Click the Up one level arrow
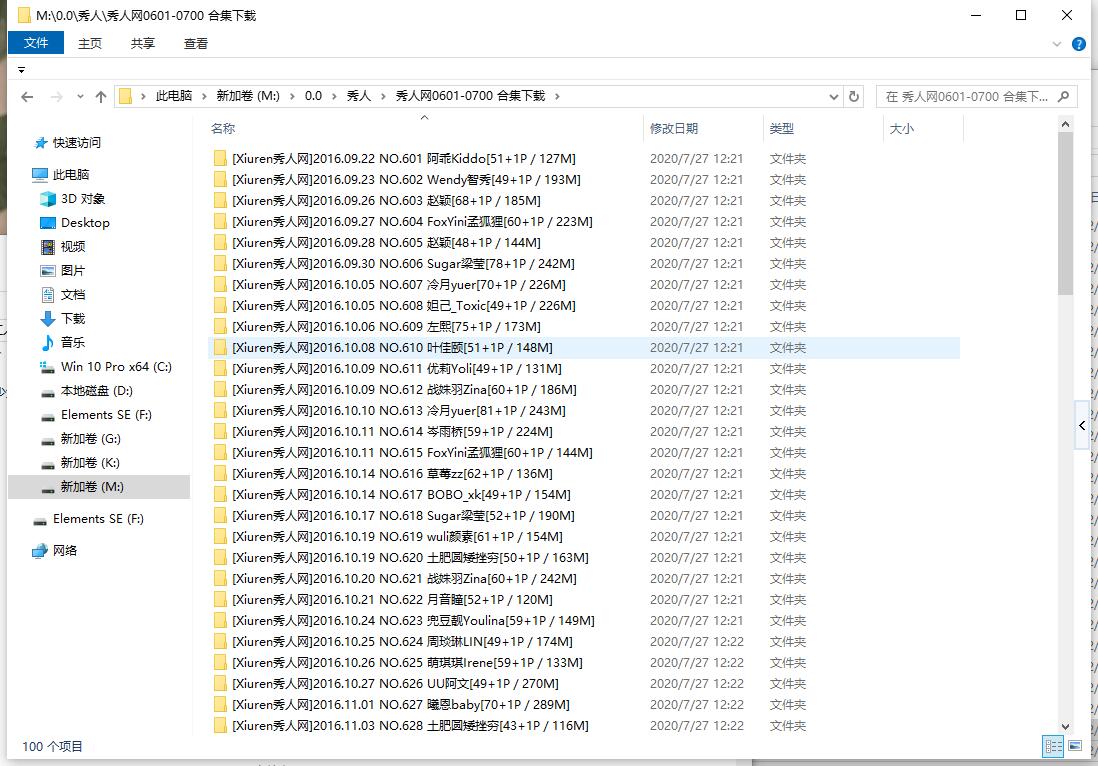The image size is (1098, 766). (101, 97)
